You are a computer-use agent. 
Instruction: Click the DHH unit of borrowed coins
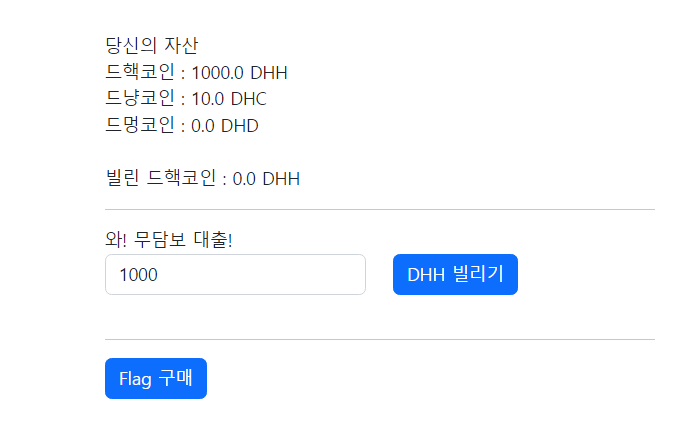coord(281,179)
